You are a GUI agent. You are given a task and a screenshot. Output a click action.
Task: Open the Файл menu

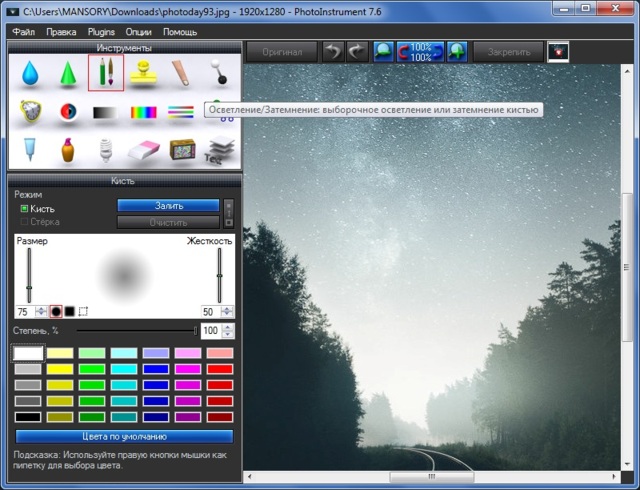click(x=23, y=32)
